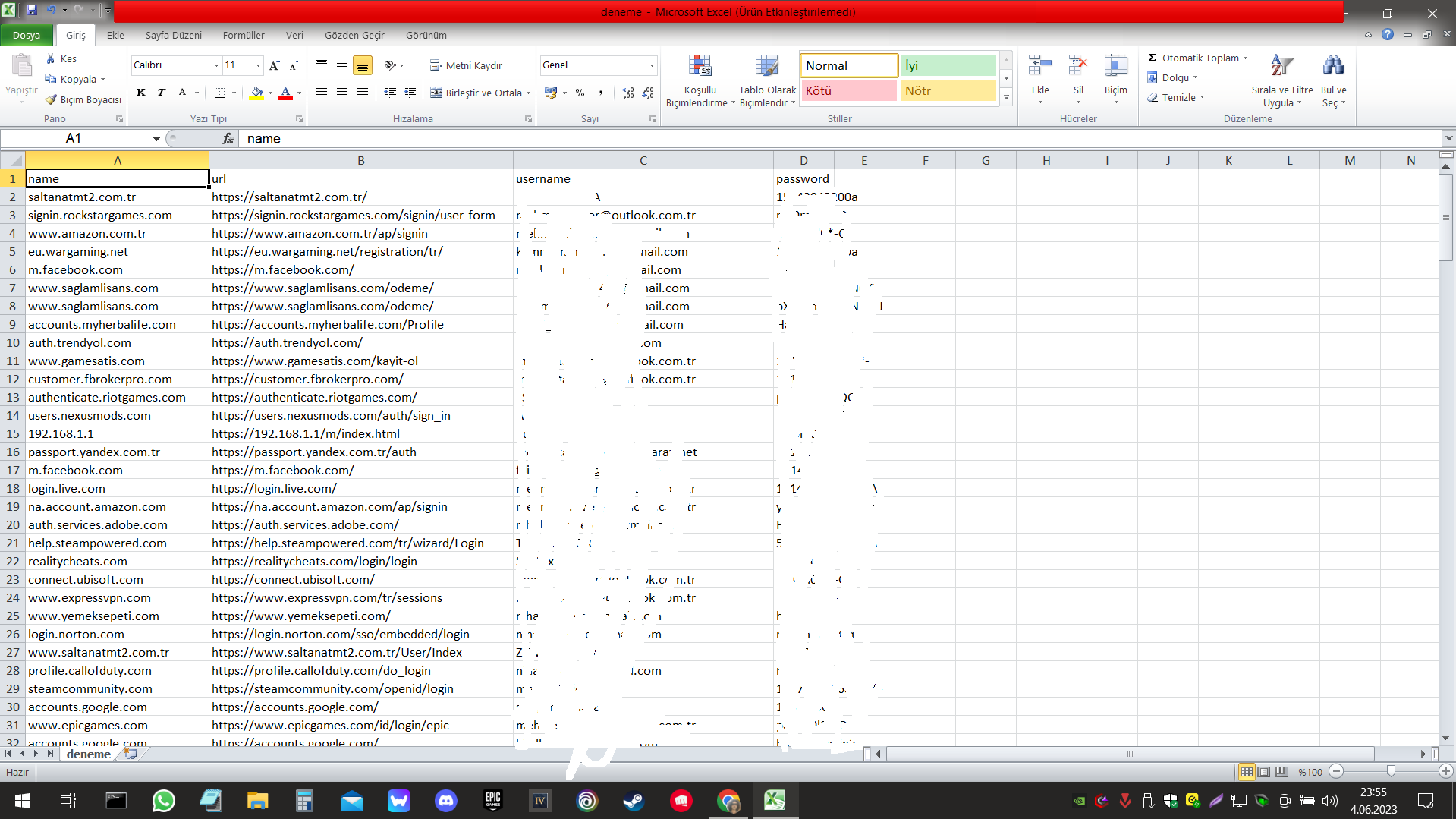Image resolution: width=1456 pixels, height=819 pixels.
Task: Increase font size with the grow icon
Action: tap(275, 65)
